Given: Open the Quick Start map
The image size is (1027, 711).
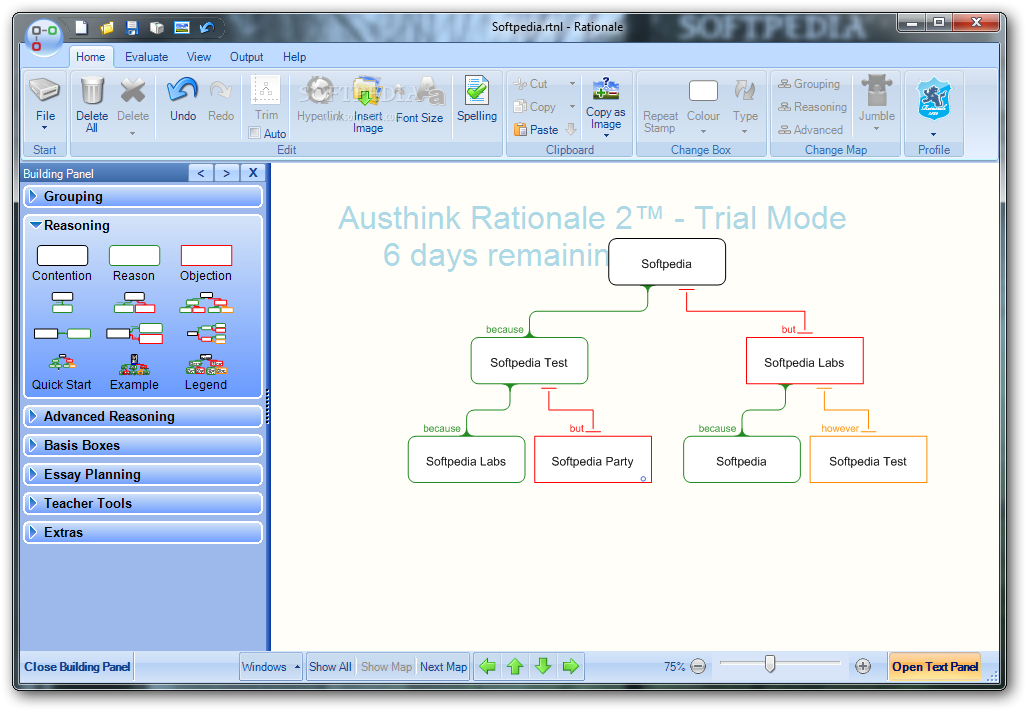Looking at the screenshot, I should [x=62, y=373].
